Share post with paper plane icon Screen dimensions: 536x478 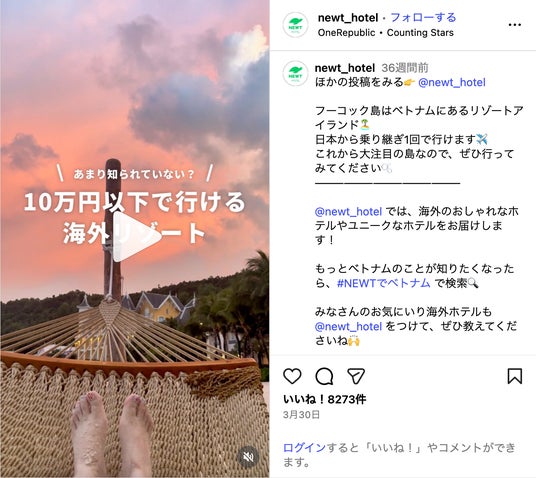[x=356, y=376]
